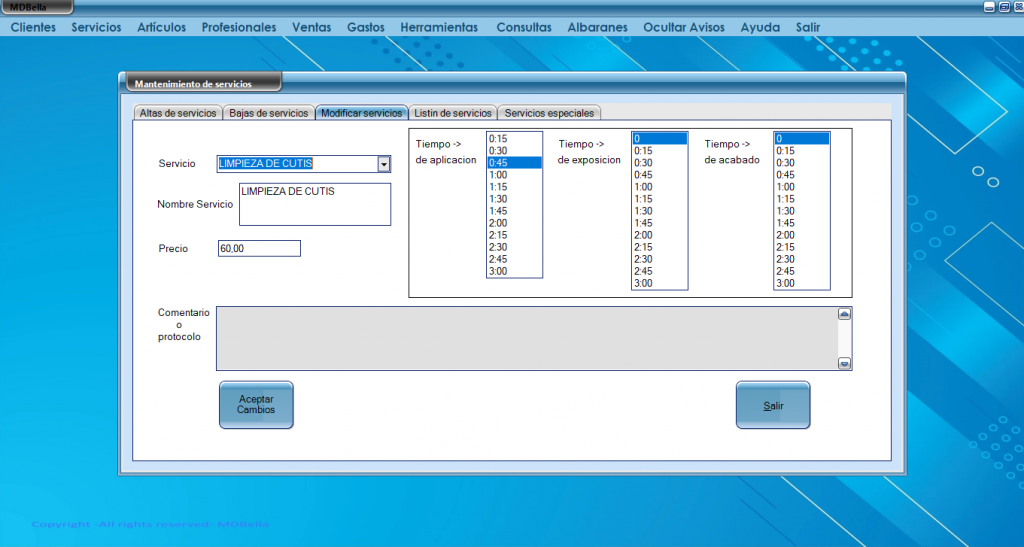Minimize the MDBella main window
The height and width of the screenshot is (547, 1024).
coord(989,7)
